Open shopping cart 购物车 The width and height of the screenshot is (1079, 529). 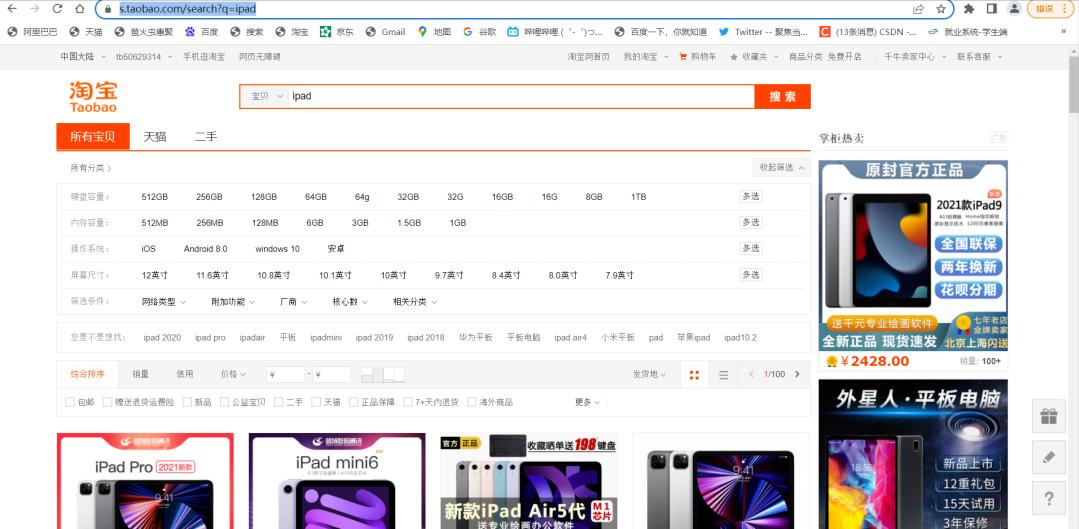[x=697, y=57]
